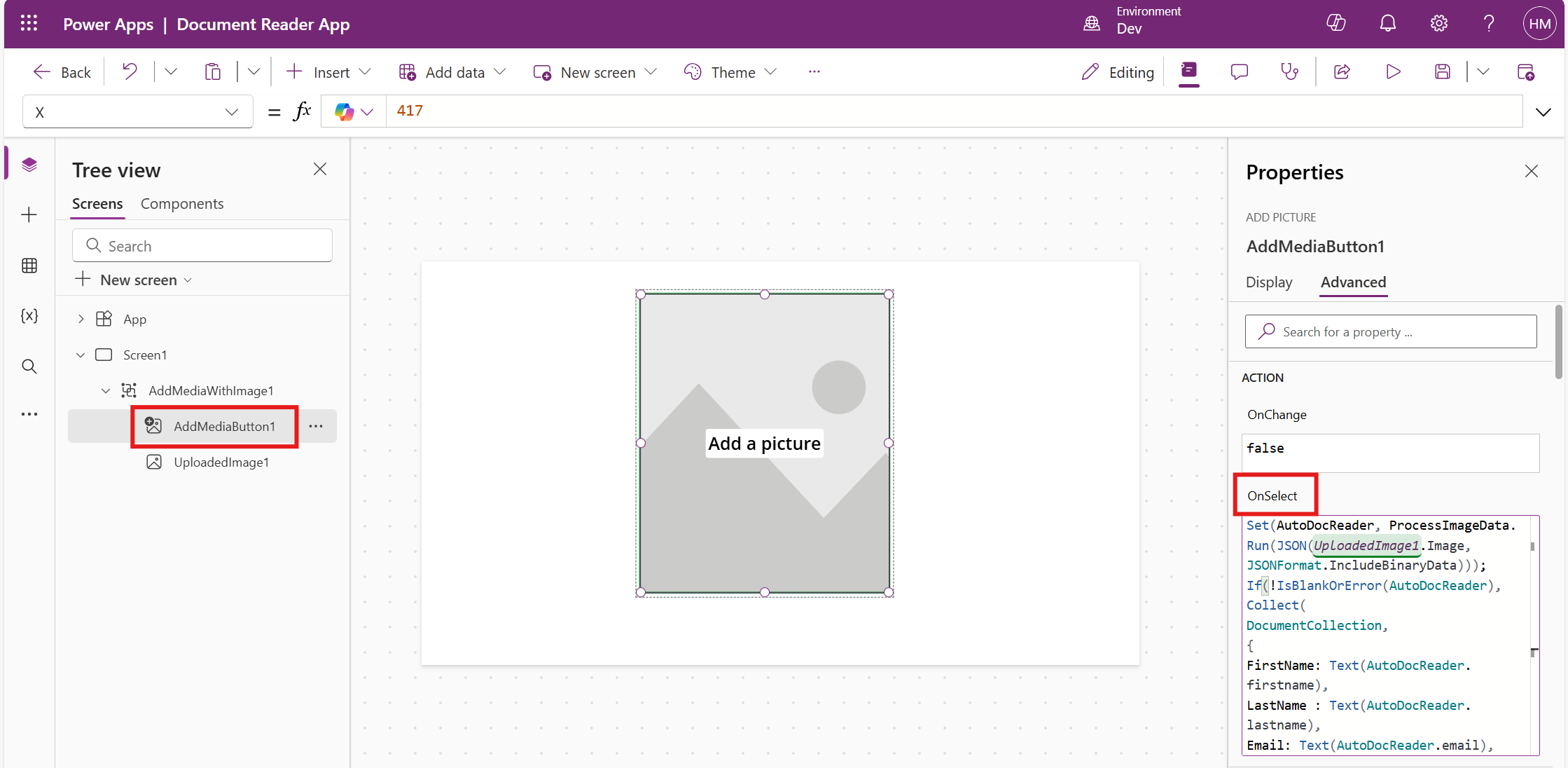
Task: Click the Search for a property field
Action: point(1390,331)
